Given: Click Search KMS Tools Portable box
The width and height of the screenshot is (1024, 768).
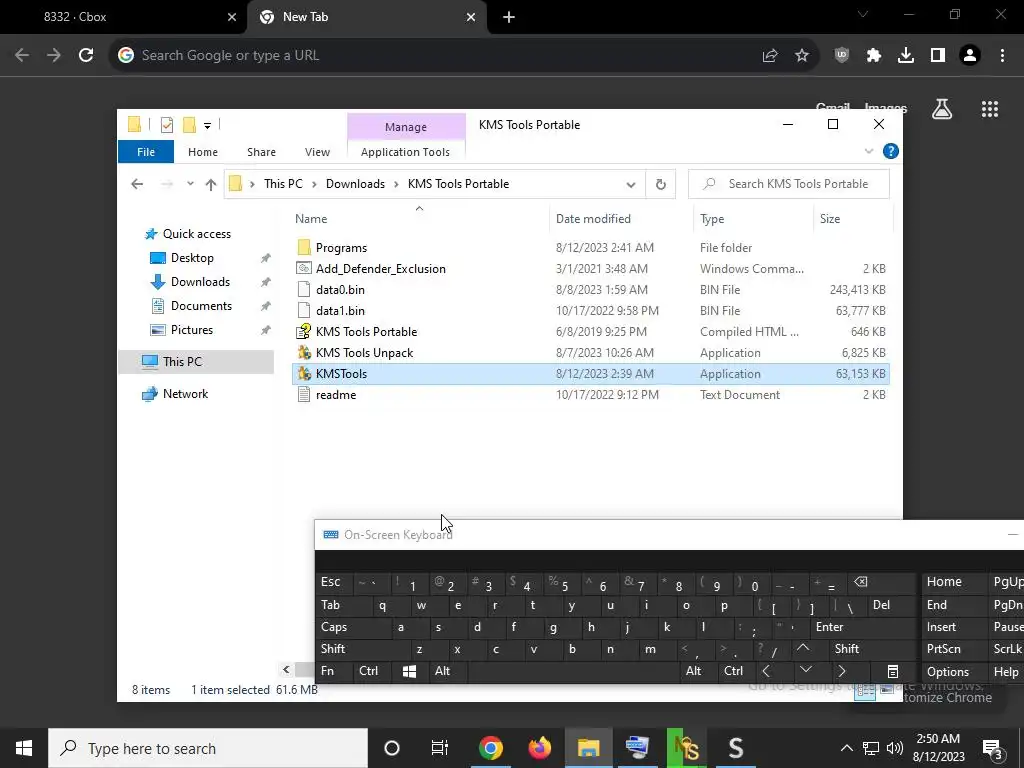Looking at the screenshot, I should click(789, 184).
